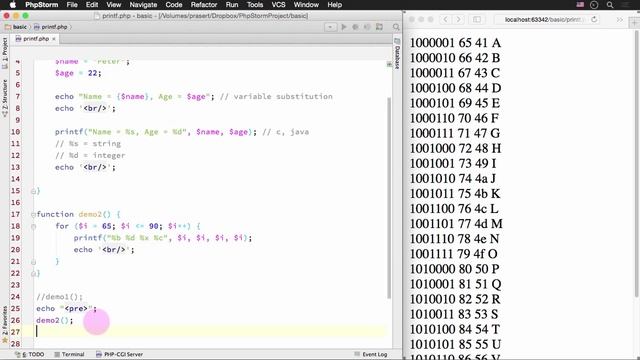
Task: Click the Run play icon in PhpStorm toolbar
Action: click(x=344, y=27)
